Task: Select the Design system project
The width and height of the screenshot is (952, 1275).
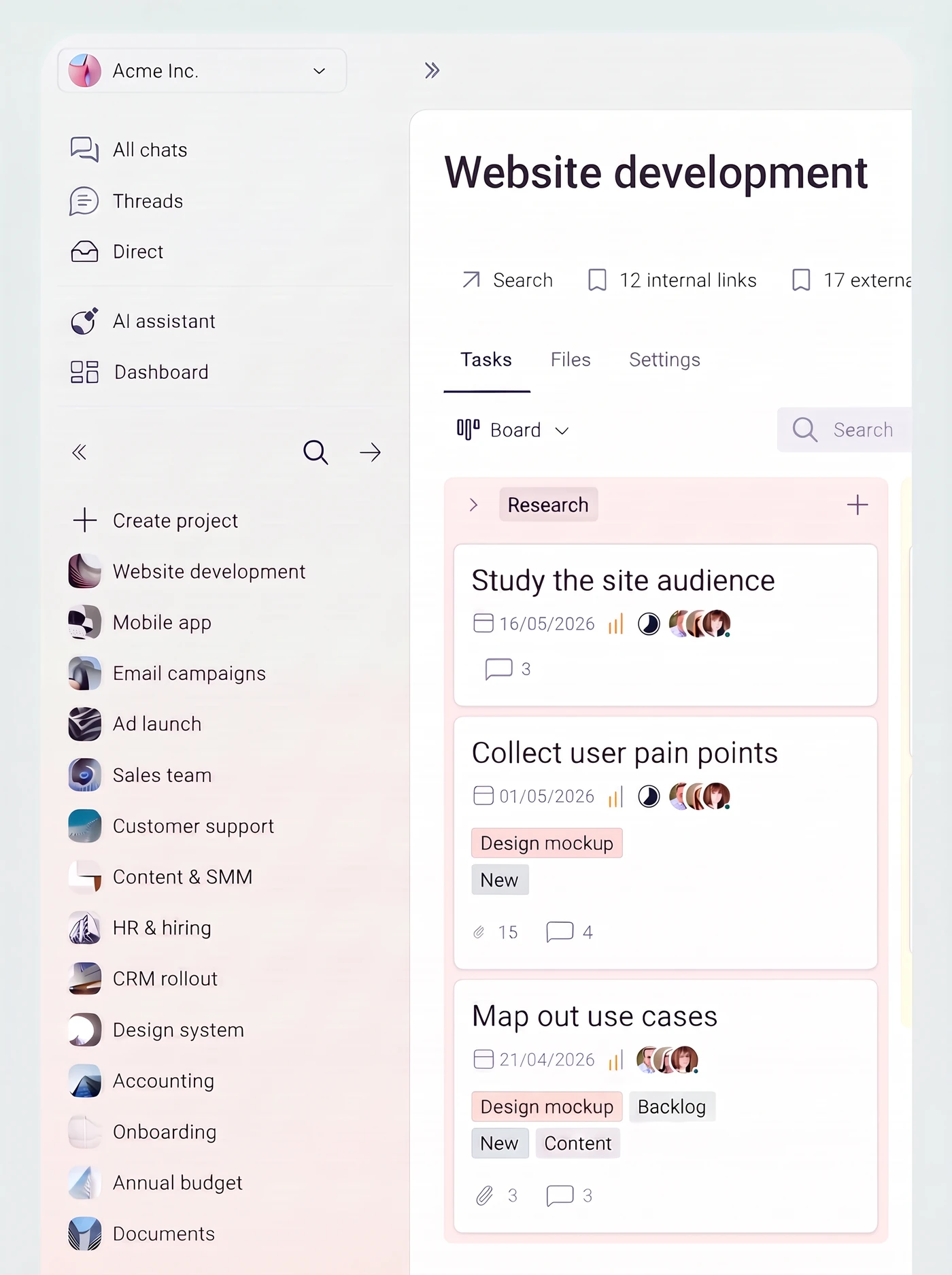Action: [156, 1030]
